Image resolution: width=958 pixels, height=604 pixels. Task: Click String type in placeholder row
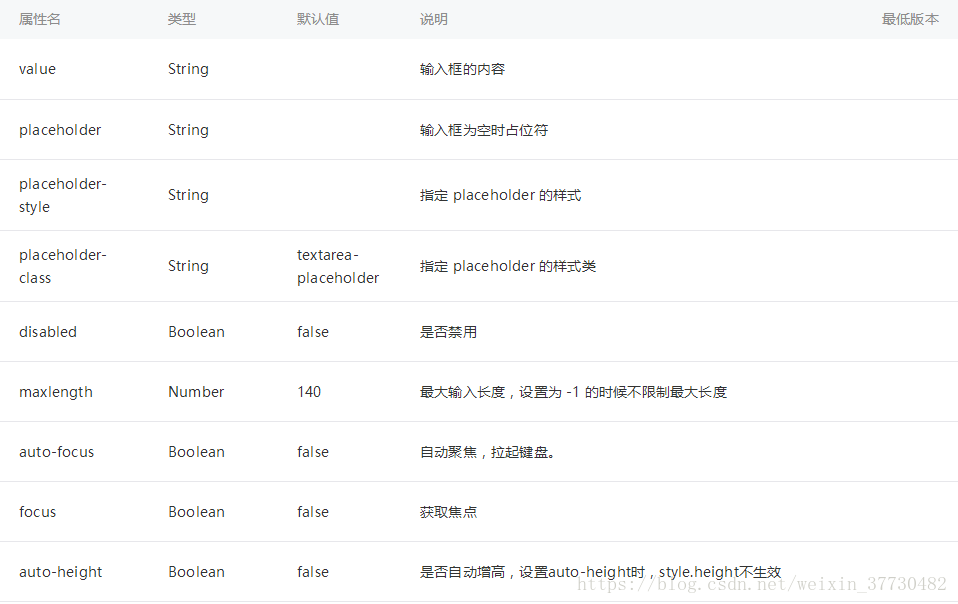pos(188,130)
